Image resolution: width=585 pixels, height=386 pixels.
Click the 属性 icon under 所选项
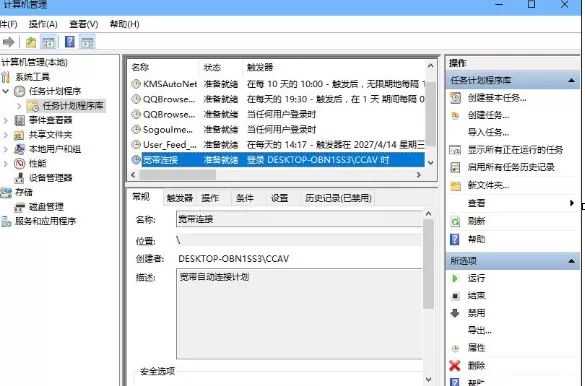coord(455,348)
